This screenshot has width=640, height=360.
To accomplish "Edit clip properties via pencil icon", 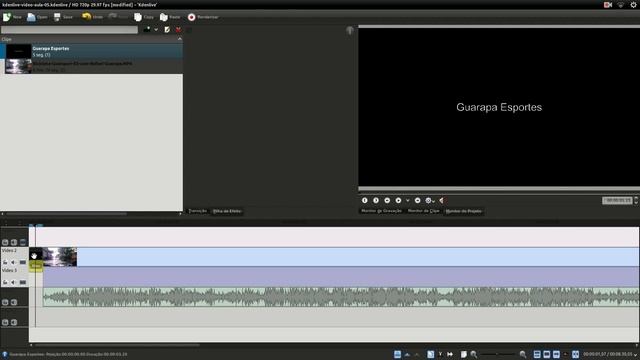I will point(167,29).
